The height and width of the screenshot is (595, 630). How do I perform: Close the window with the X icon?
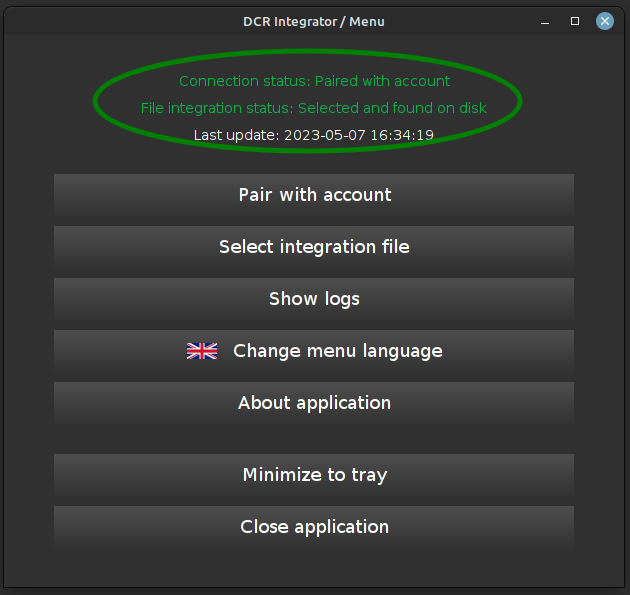605,21
